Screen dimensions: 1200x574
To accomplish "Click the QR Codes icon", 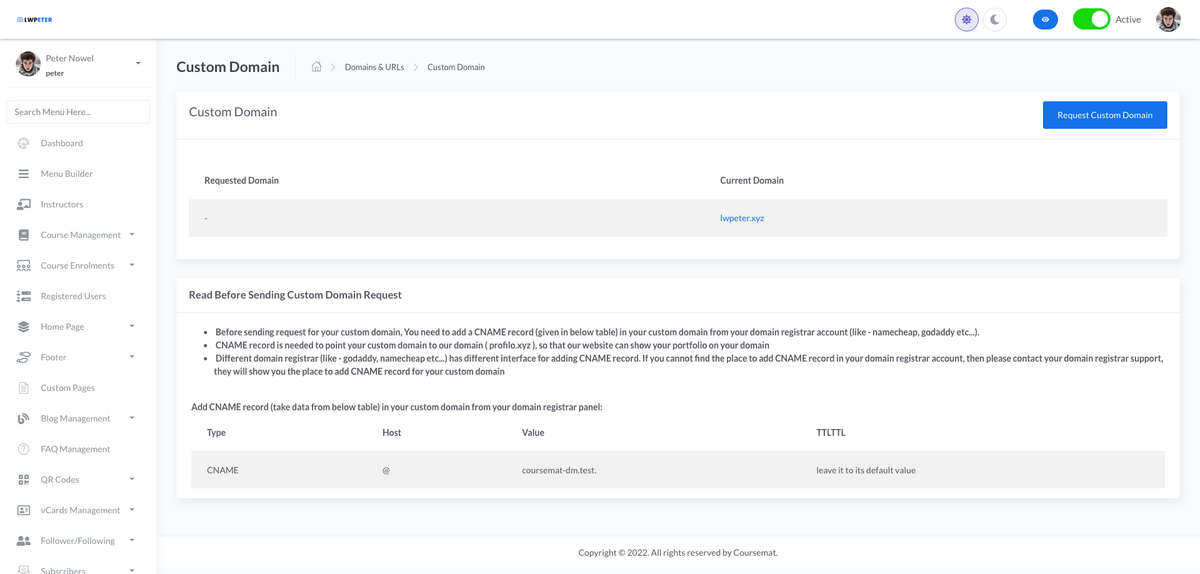I will click(x=24, y=480).
